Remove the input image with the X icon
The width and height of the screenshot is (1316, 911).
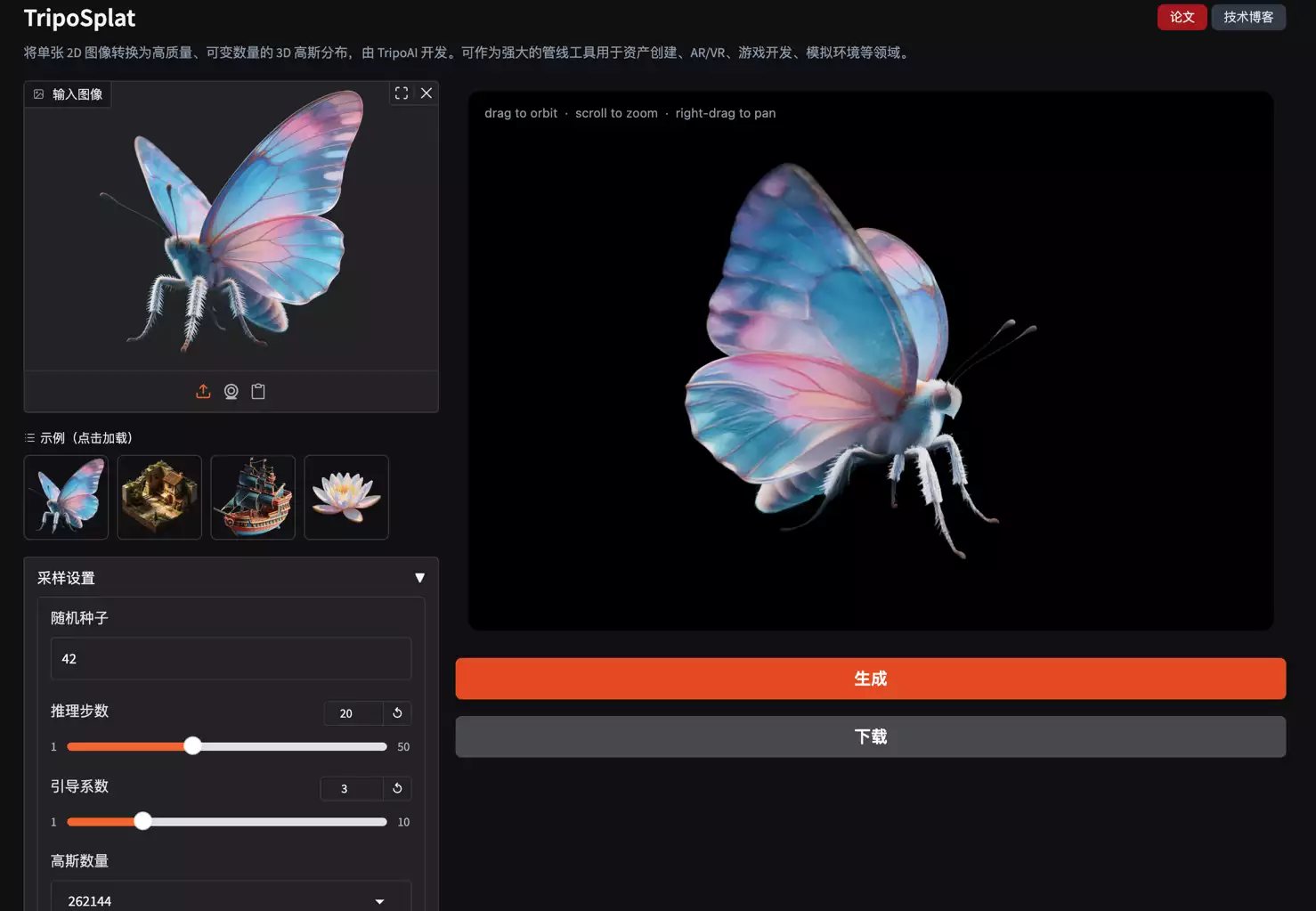click(426, 94)
